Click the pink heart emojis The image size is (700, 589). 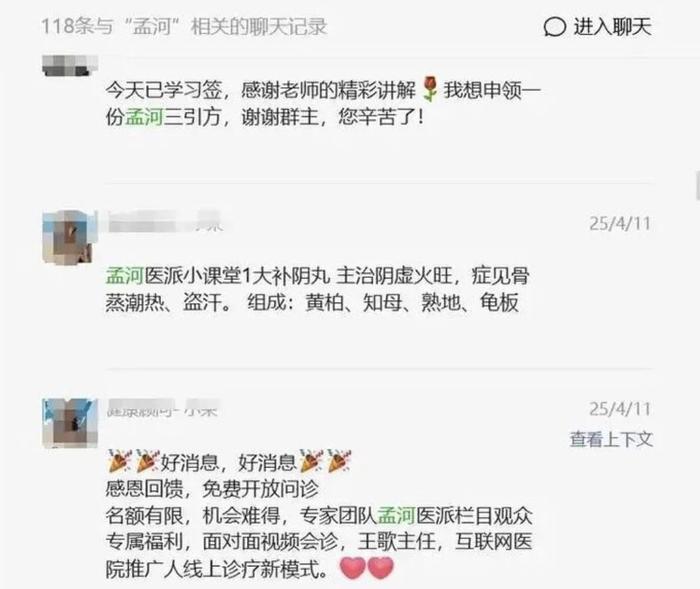pos(367,568)
